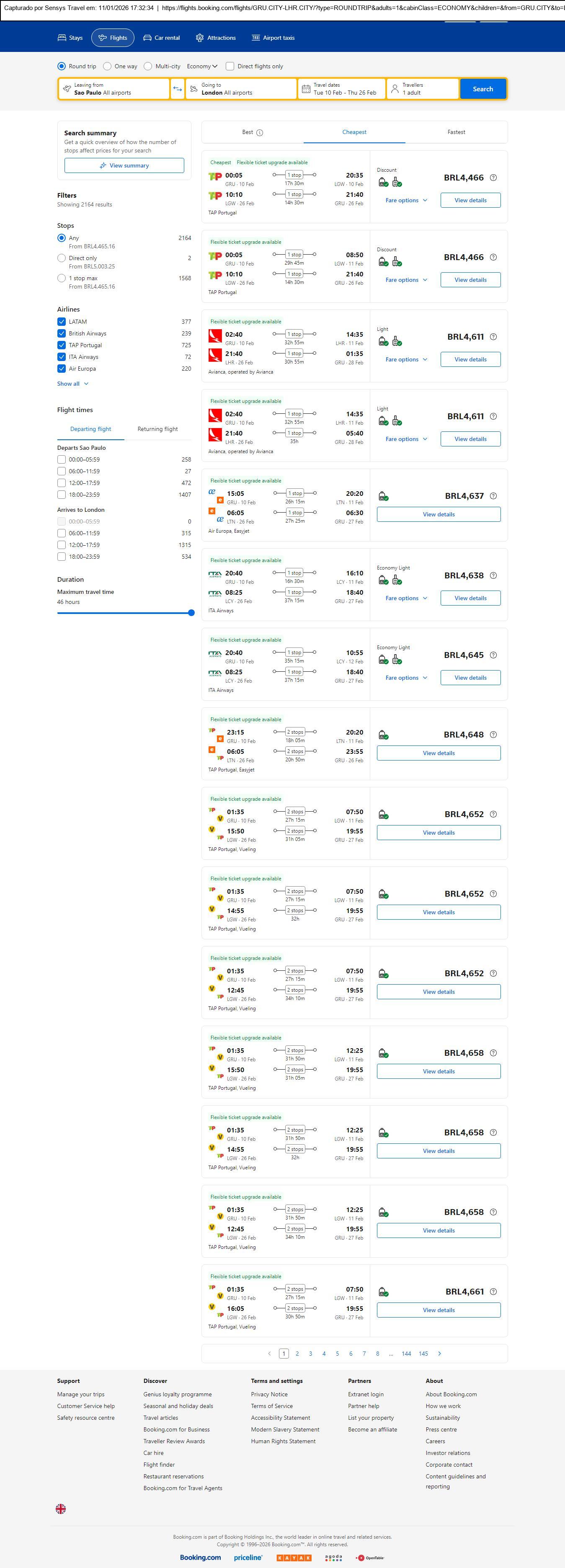Open the Returning flight times tab

pos(157,429)
